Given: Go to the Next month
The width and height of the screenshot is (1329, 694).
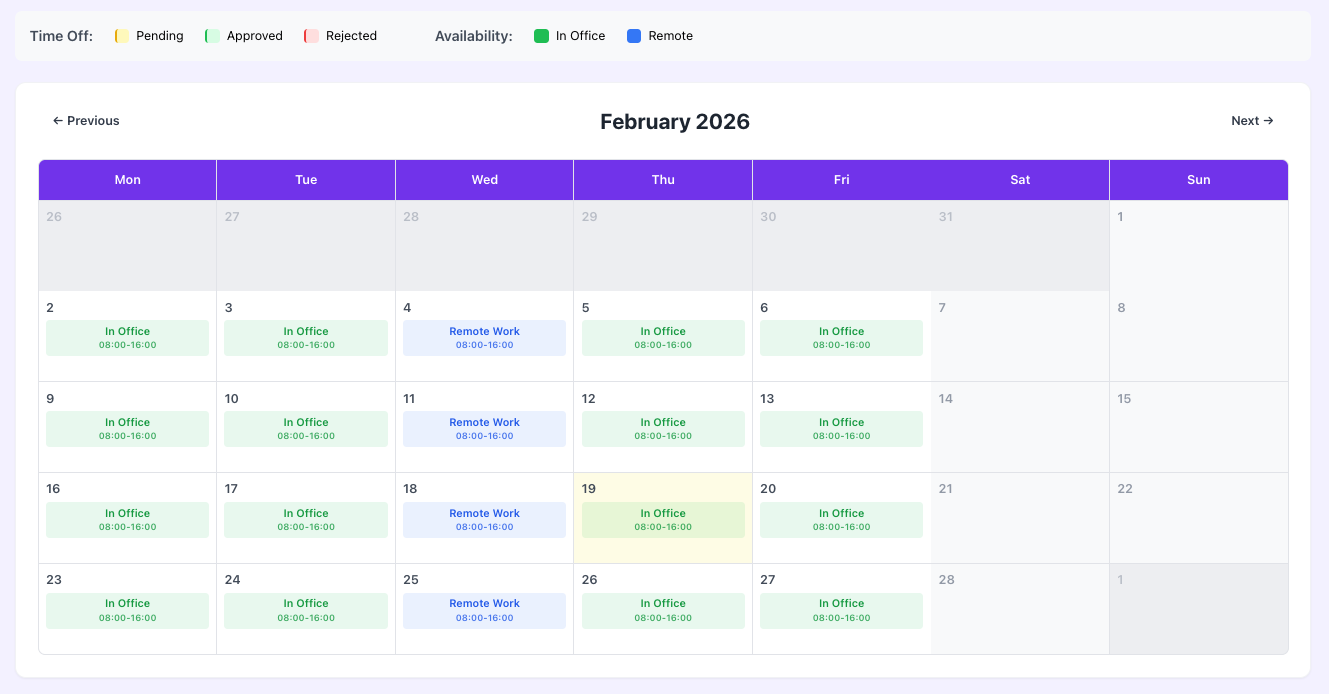Looking at the screenshot, I should point(1252,121).
